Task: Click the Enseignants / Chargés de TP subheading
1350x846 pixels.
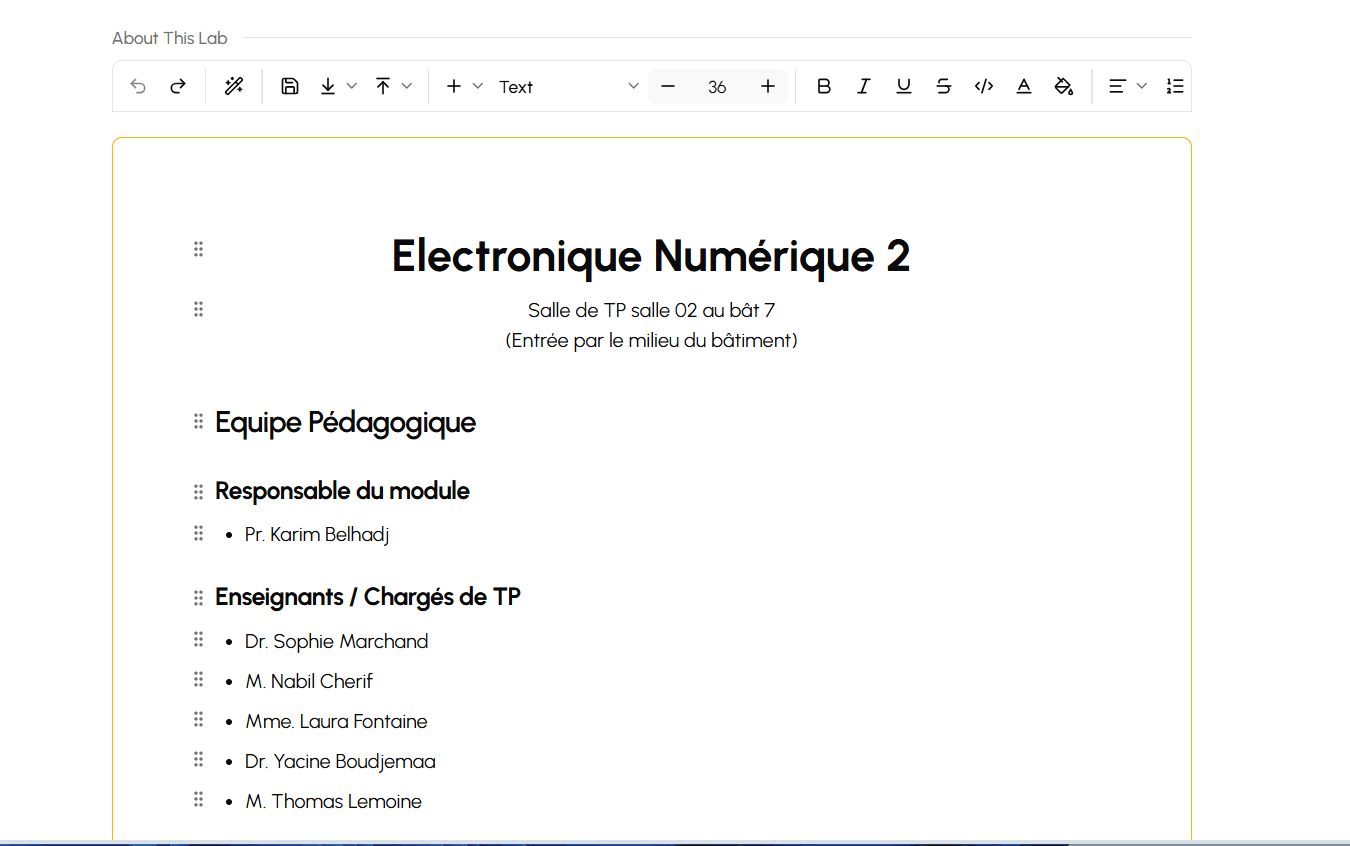Action: click(368, 597)
